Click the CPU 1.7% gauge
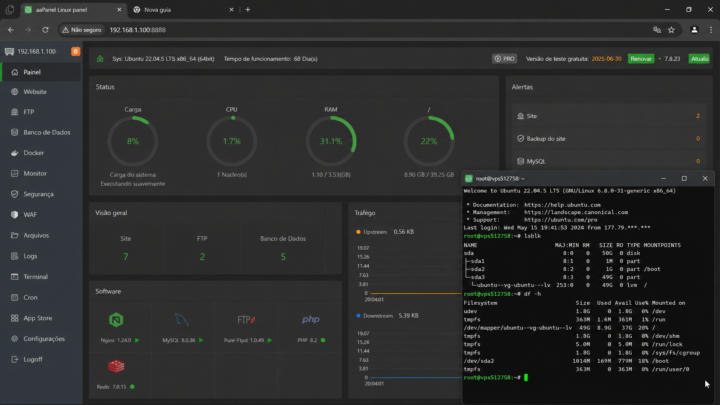 (x=232, y=141)
